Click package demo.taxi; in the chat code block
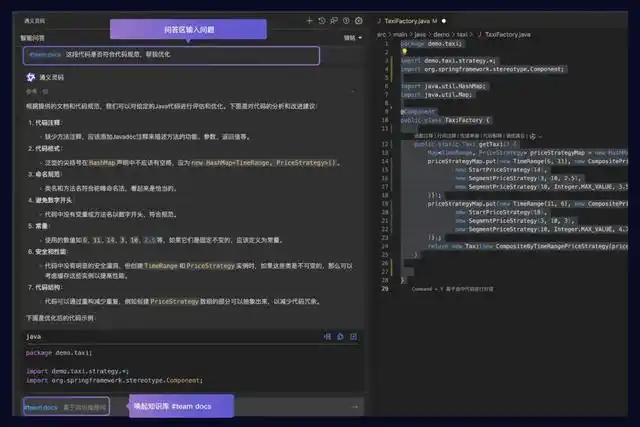Image resolution: width=640 pixels, height=427 pixels. [59, 353]
